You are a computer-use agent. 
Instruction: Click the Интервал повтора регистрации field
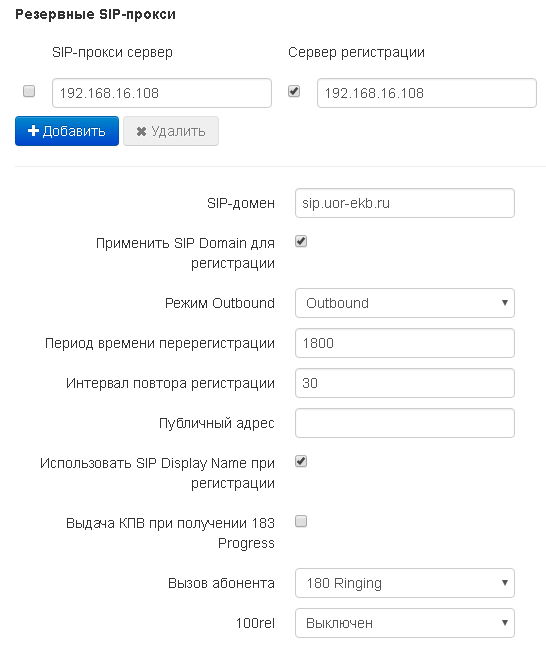pos(405,383)
